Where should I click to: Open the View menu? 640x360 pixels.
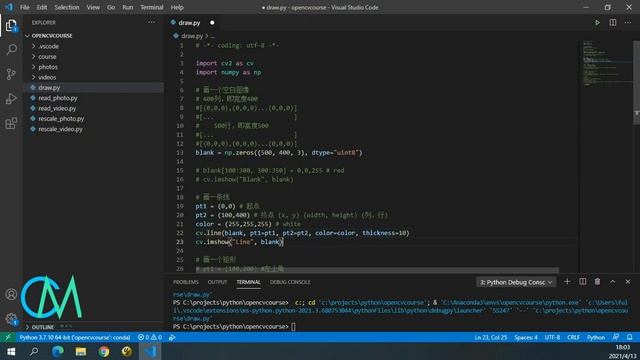click(93, 7)
